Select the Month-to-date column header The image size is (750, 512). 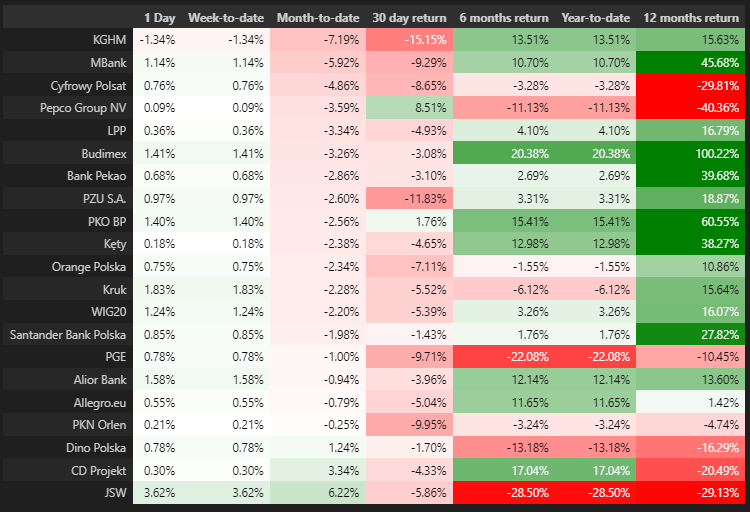(x=316, y=17)
